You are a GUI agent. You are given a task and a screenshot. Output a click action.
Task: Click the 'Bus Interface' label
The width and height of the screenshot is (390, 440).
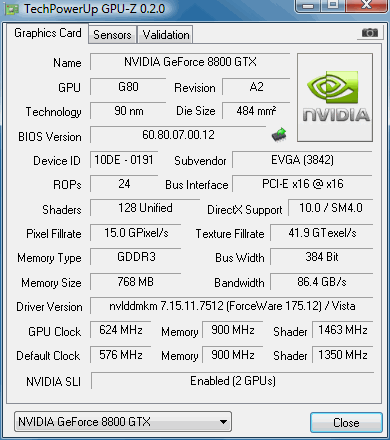point(197,185)
